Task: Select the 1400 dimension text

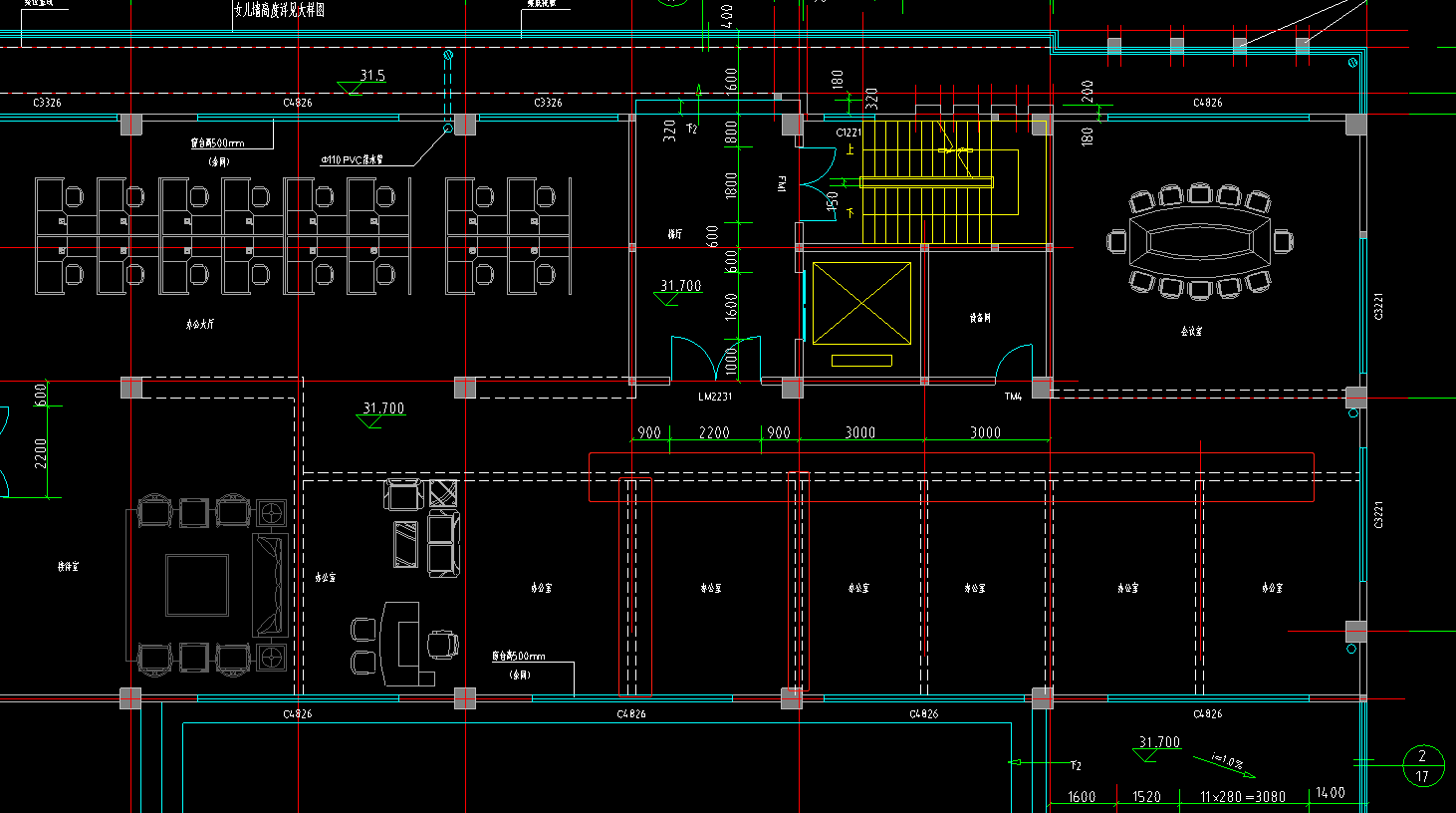Action: coord(1331,793)
